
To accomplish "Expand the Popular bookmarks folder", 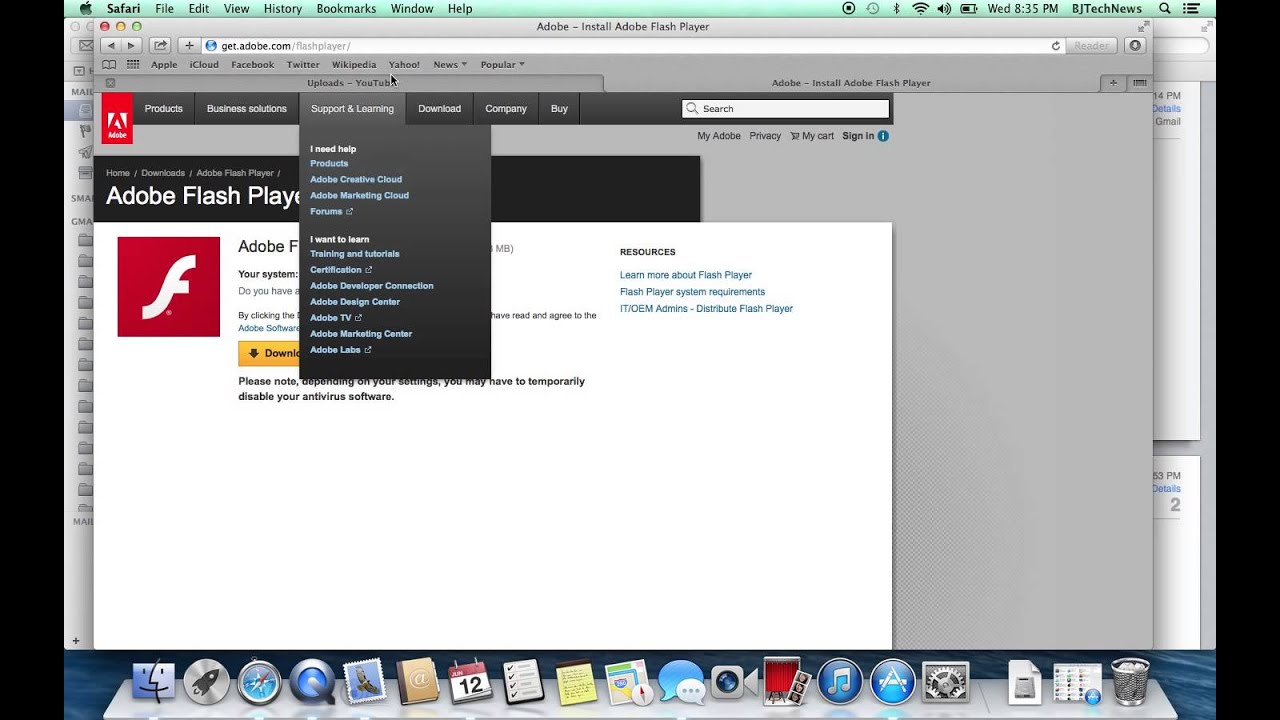I will coord(502,64).
